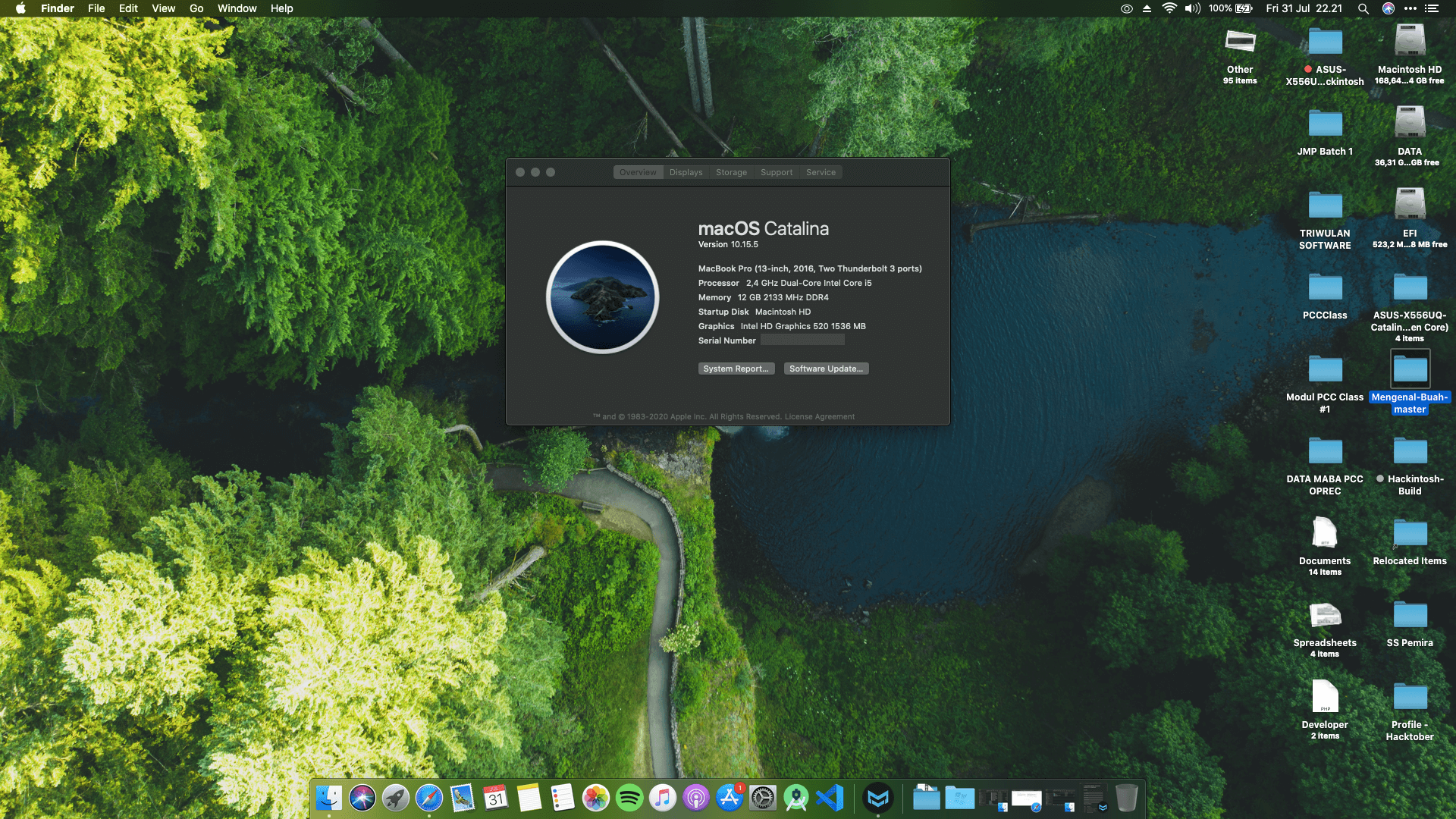Image resolution: width=1456 pixels, height=819 pixels.
Task: Launch Safari from the Dock
Action: pos(429,798)
